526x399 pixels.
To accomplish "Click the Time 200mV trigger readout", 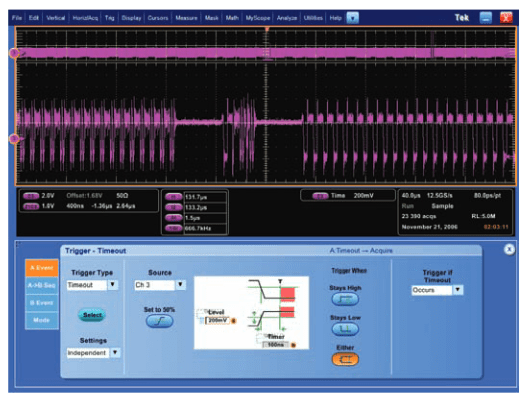I will pos(352,196).
